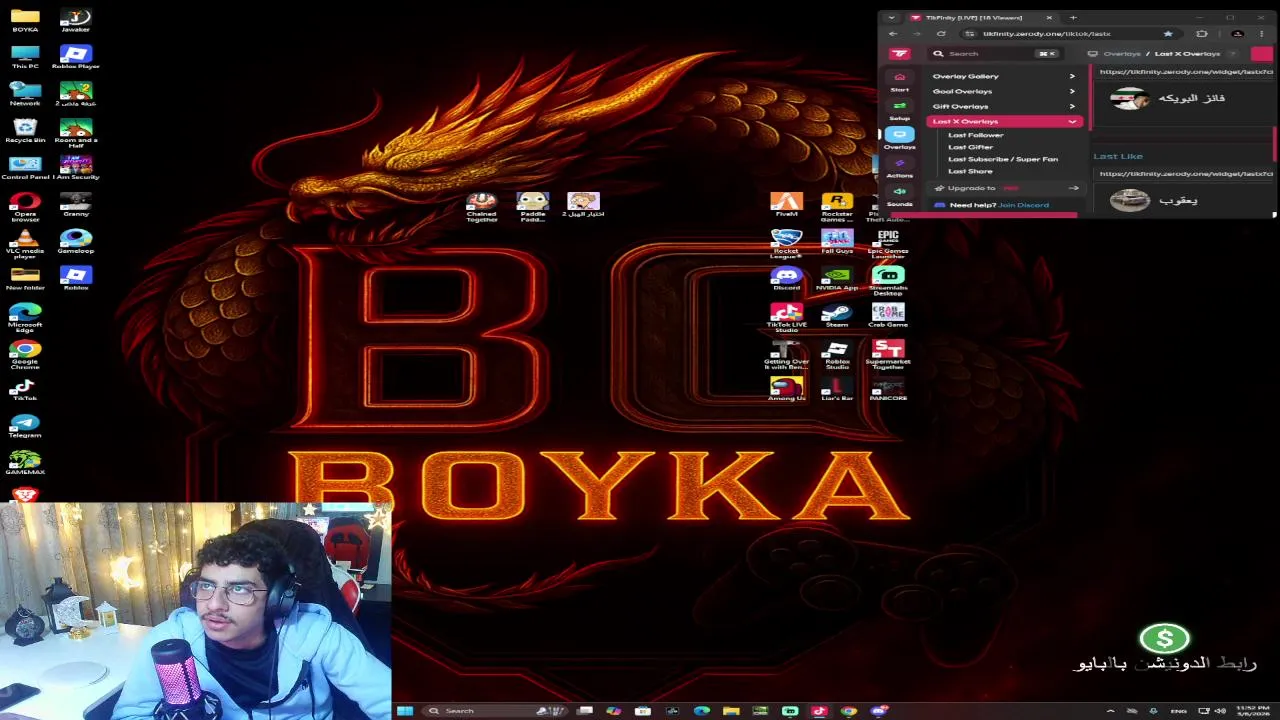
Task: Open the Control Panel shortcut
Action: [x=25, y=168]
